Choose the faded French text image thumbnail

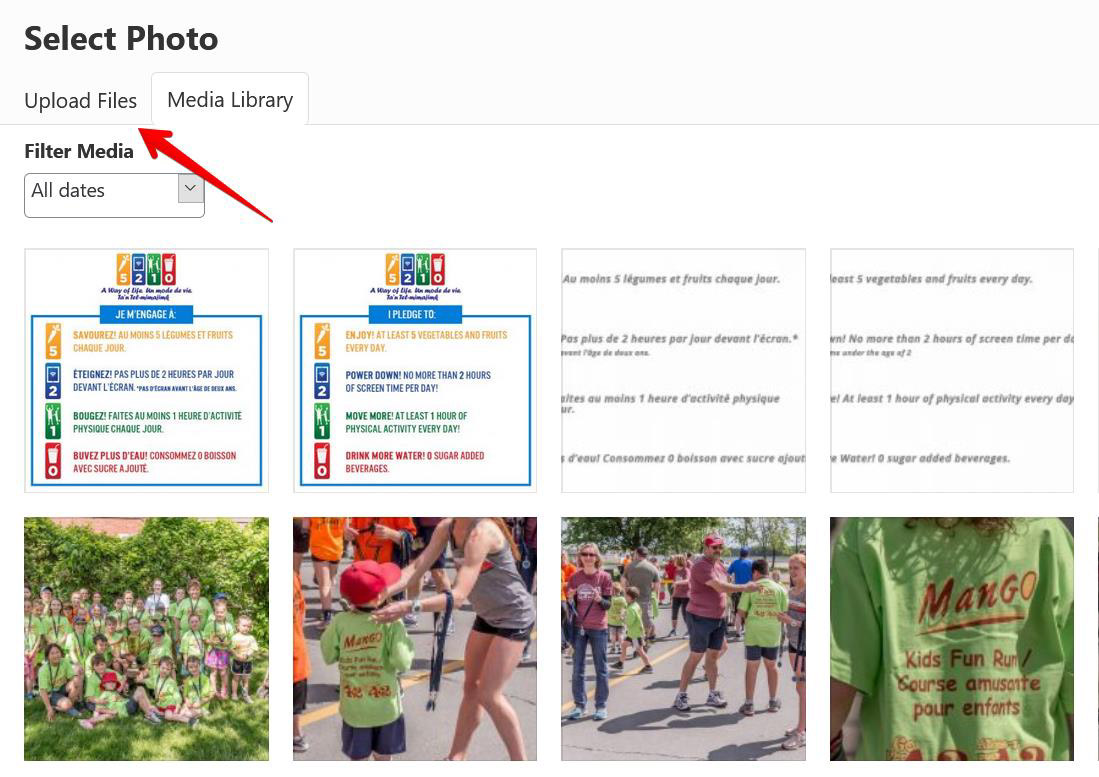(683, 371)
